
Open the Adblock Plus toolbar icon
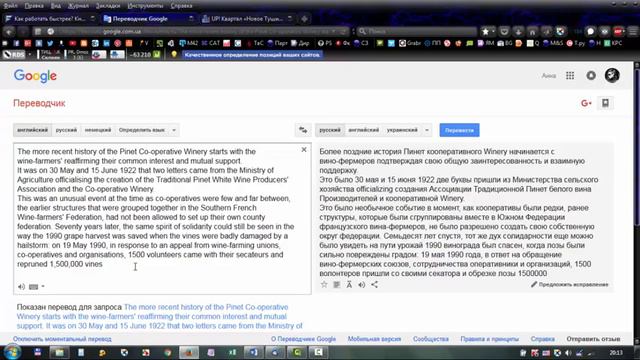coord(619,31)
